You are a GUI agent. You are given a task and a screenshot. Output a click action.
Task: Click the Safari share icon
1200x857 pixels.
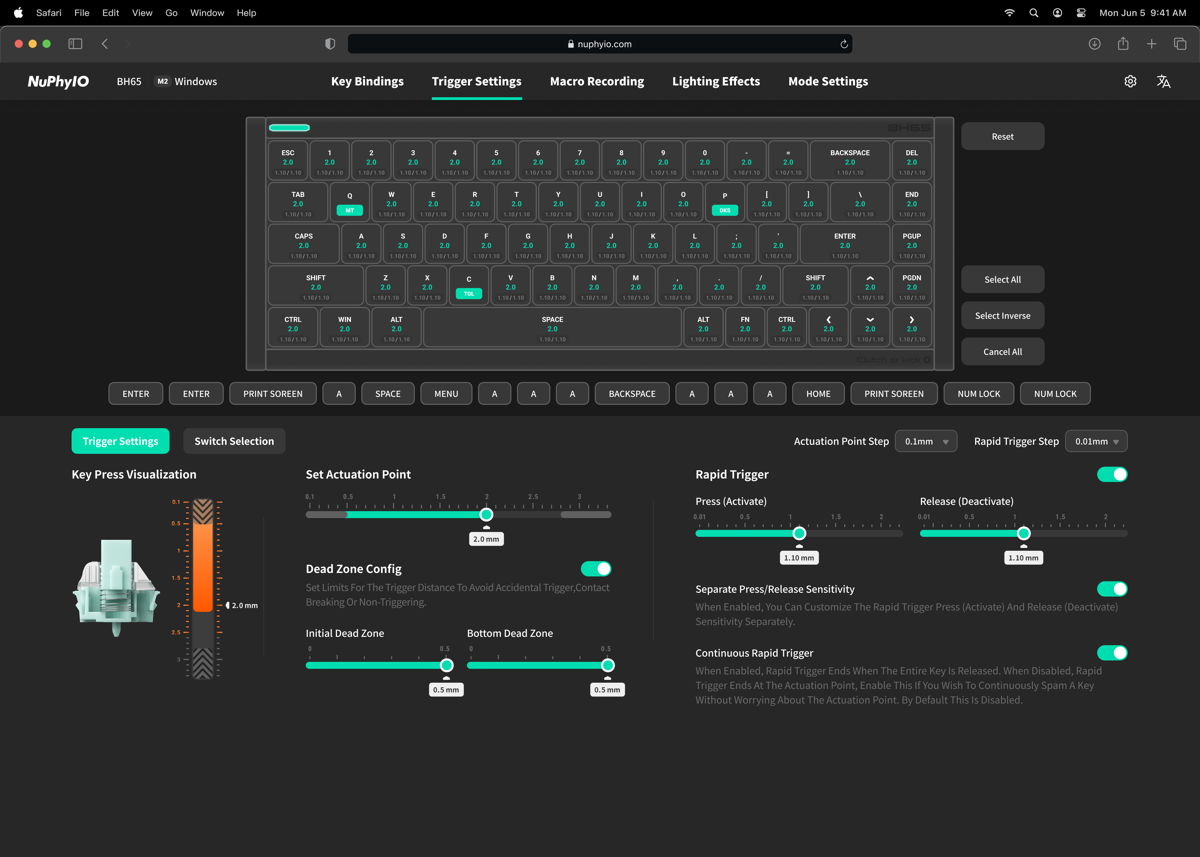coord(1123,44)
